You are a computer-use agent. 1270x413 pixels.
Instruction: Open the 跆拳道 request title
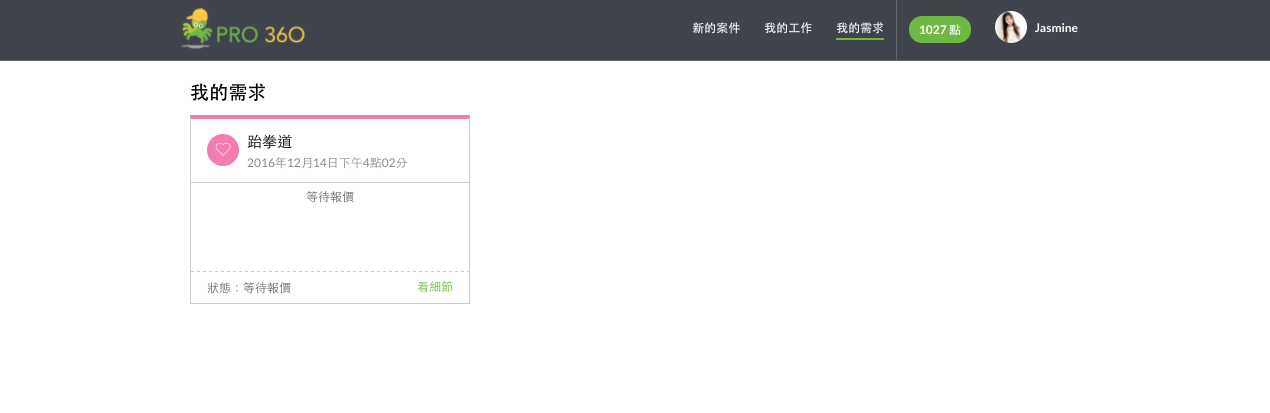270,142
